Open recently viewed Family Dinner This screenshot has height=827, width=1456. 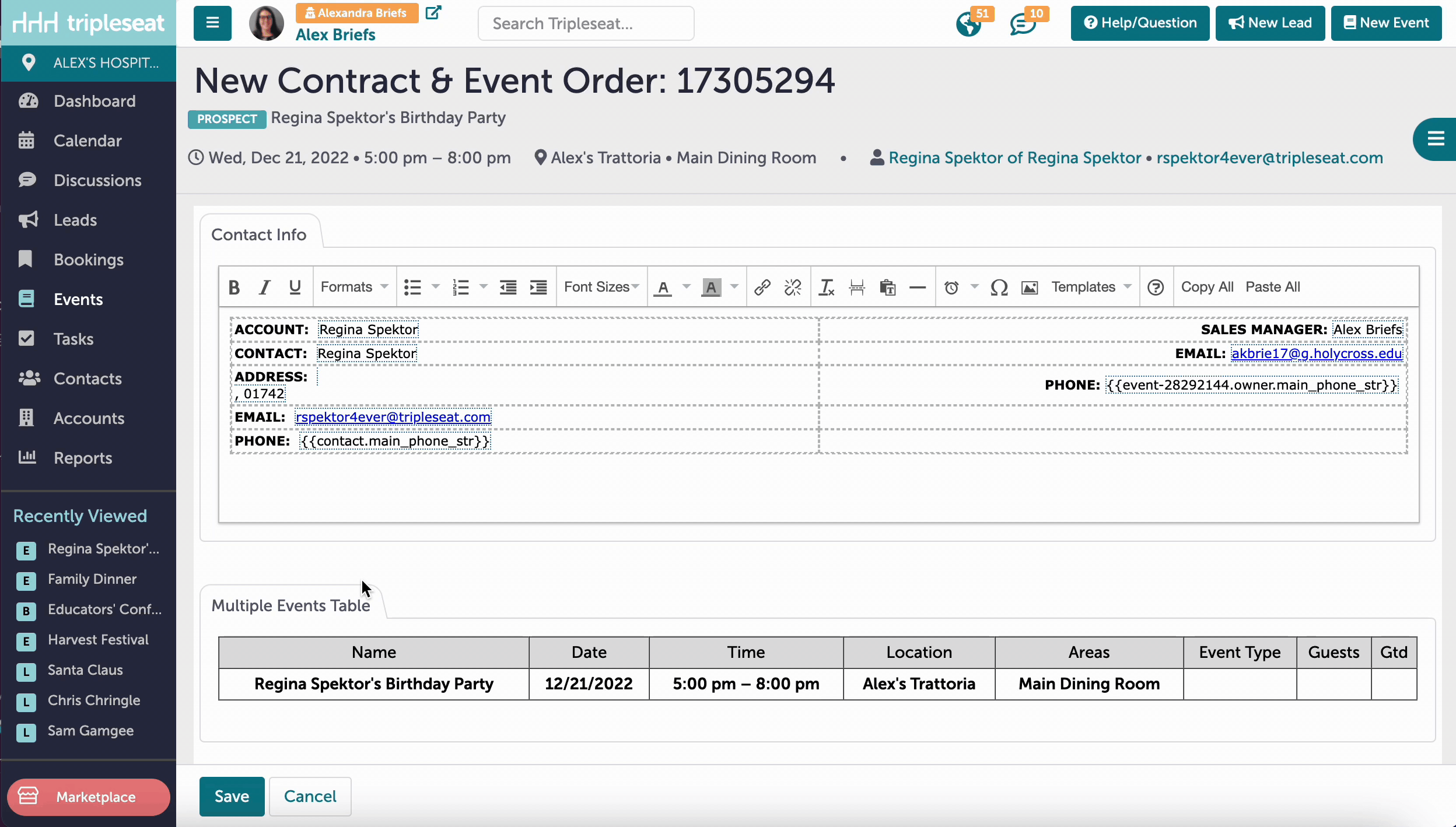(92, 579)
